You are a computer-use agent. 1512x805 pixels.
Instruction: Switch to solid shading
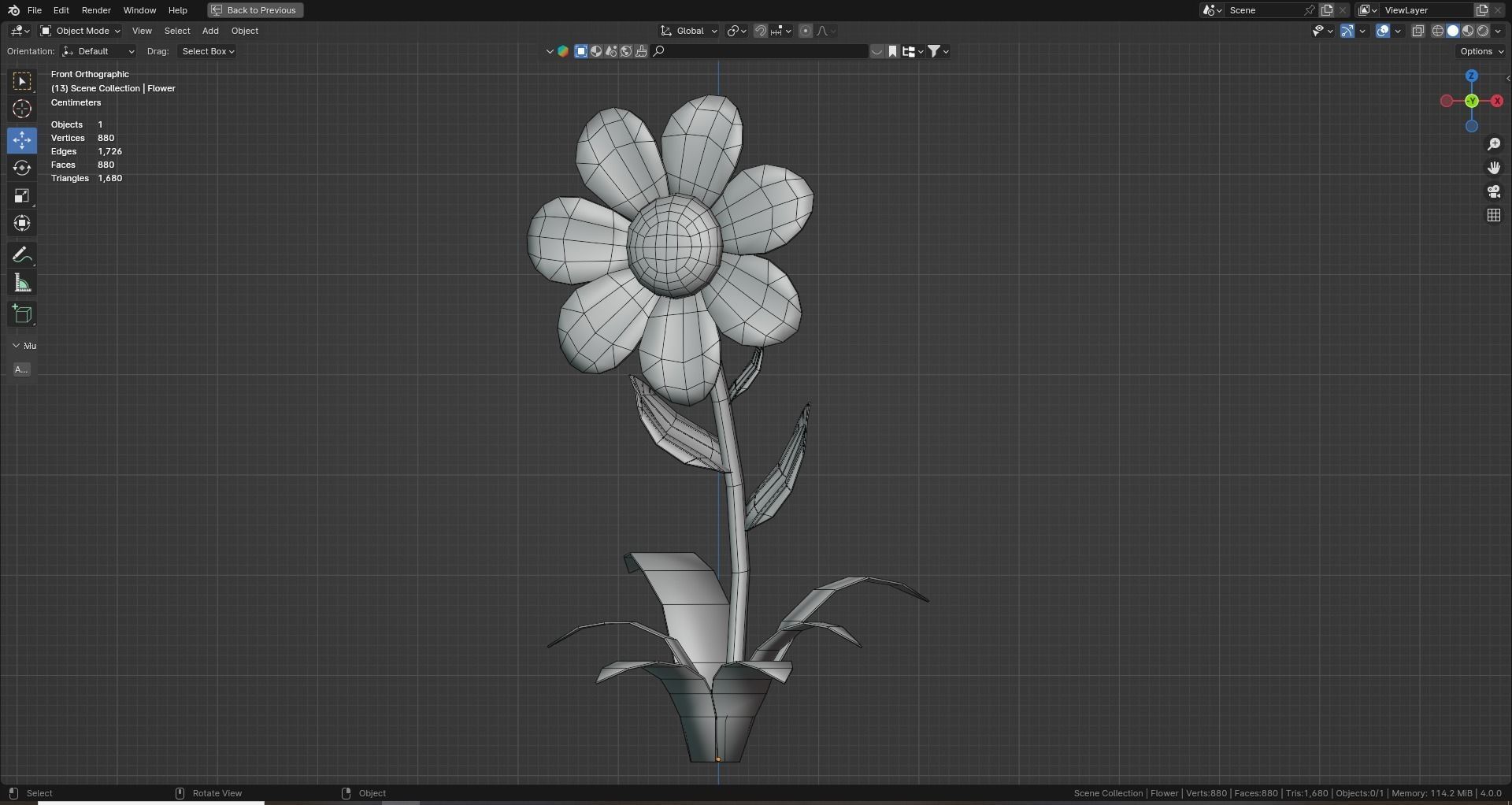[x=1453, y=31]
